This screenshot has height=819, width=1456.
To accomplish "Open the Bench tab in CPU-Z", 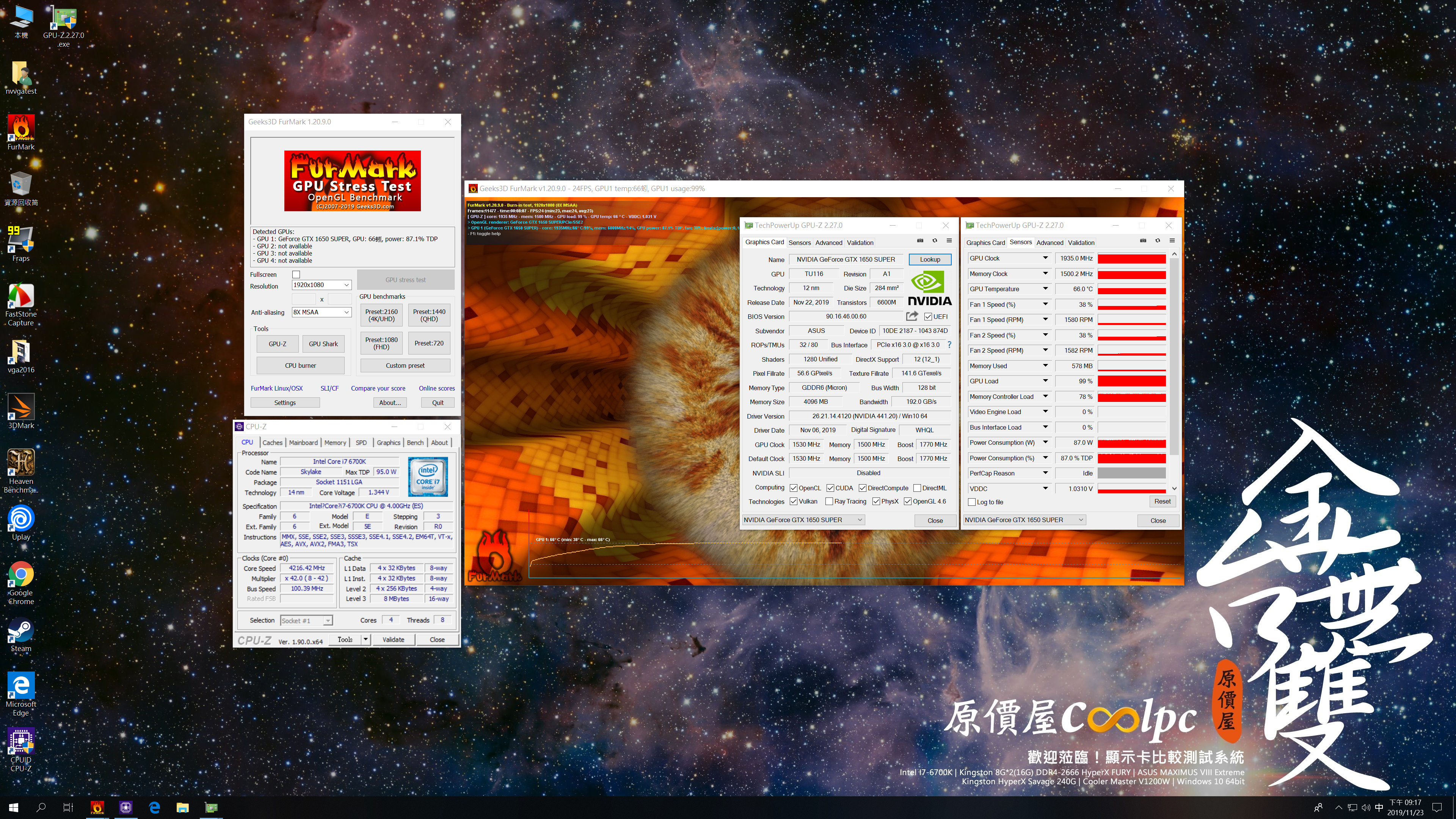I will [415, 442].
